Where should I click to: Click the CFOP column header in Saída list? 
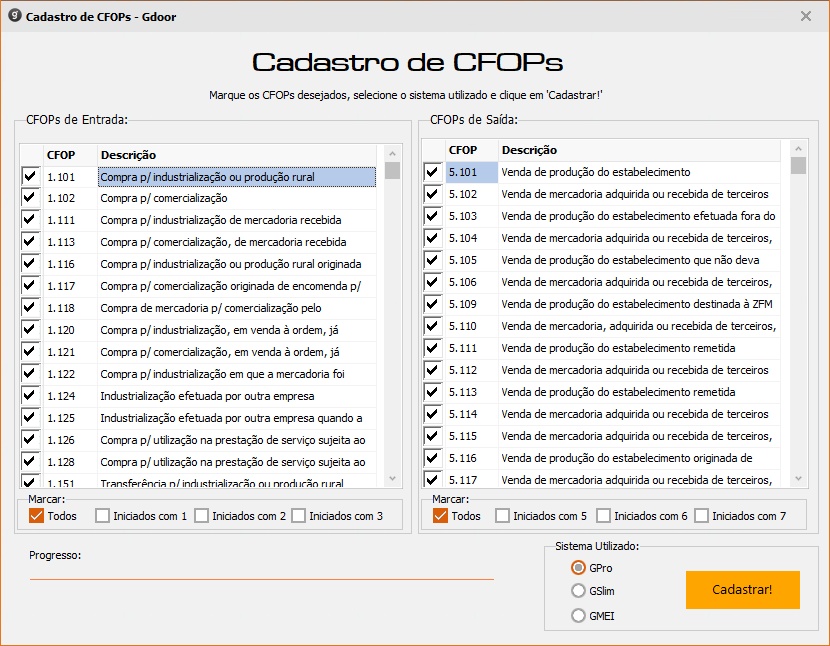click(472, 150)
